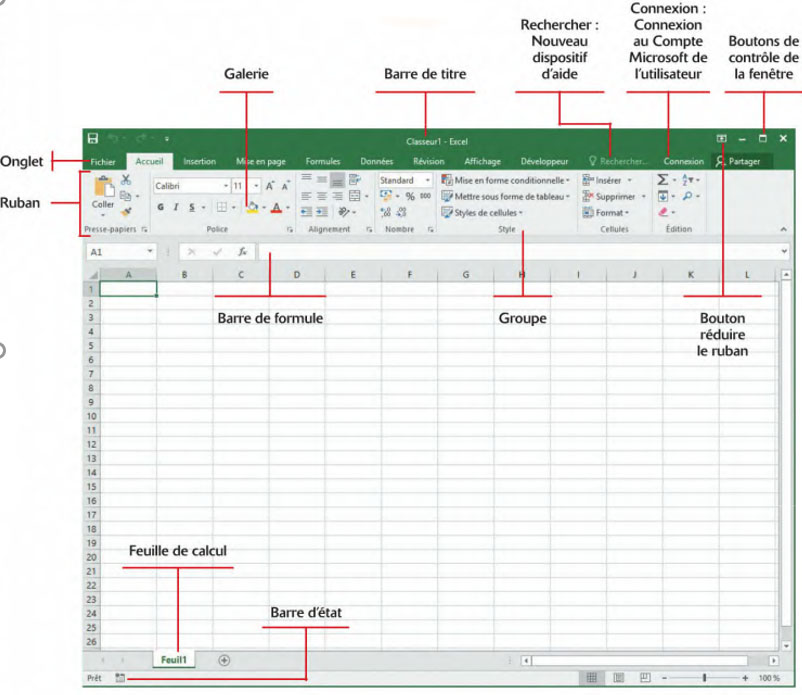Image resolution: width=802 pixels, height=695 pixels.
Task: Click the accounting currency format icon
Action: (x=386, y=196)
